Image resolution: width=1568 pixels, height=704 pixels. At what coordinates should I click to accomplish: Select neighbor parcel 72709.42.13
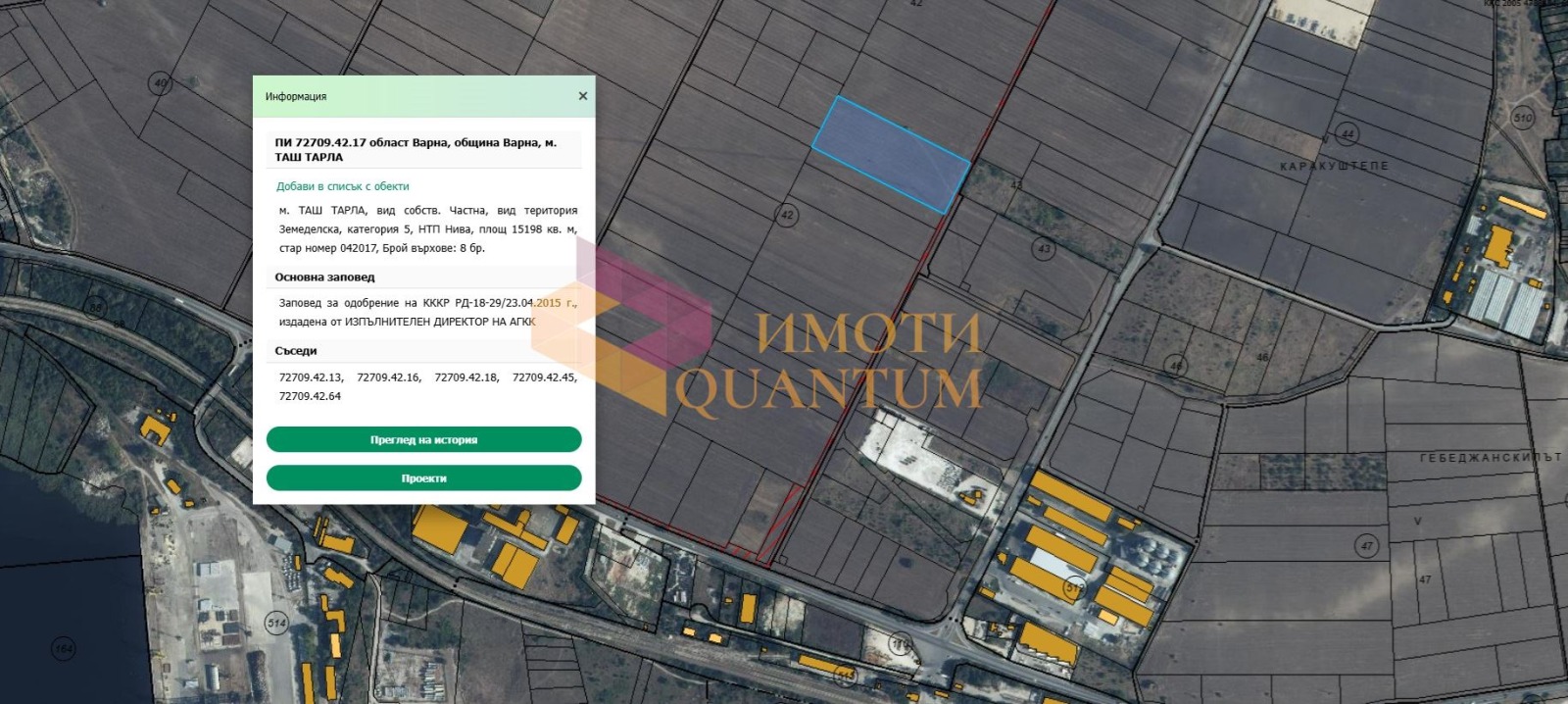click(311, 377)
